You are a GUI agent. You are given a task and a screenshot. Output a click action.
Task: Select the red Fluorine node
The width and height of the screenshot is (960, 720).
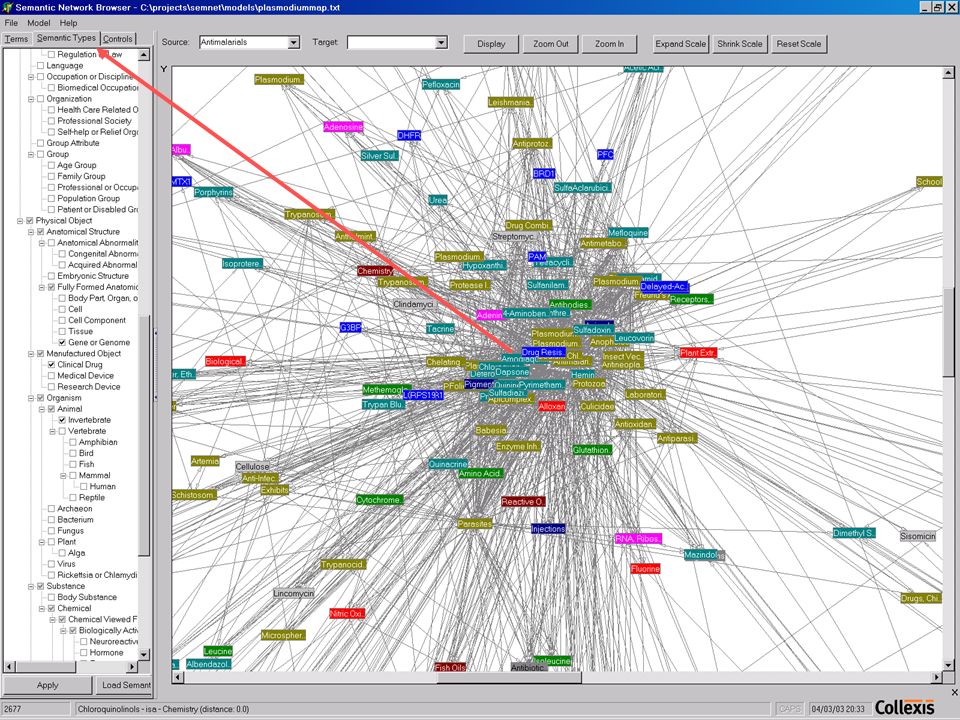tap(645, 569)
